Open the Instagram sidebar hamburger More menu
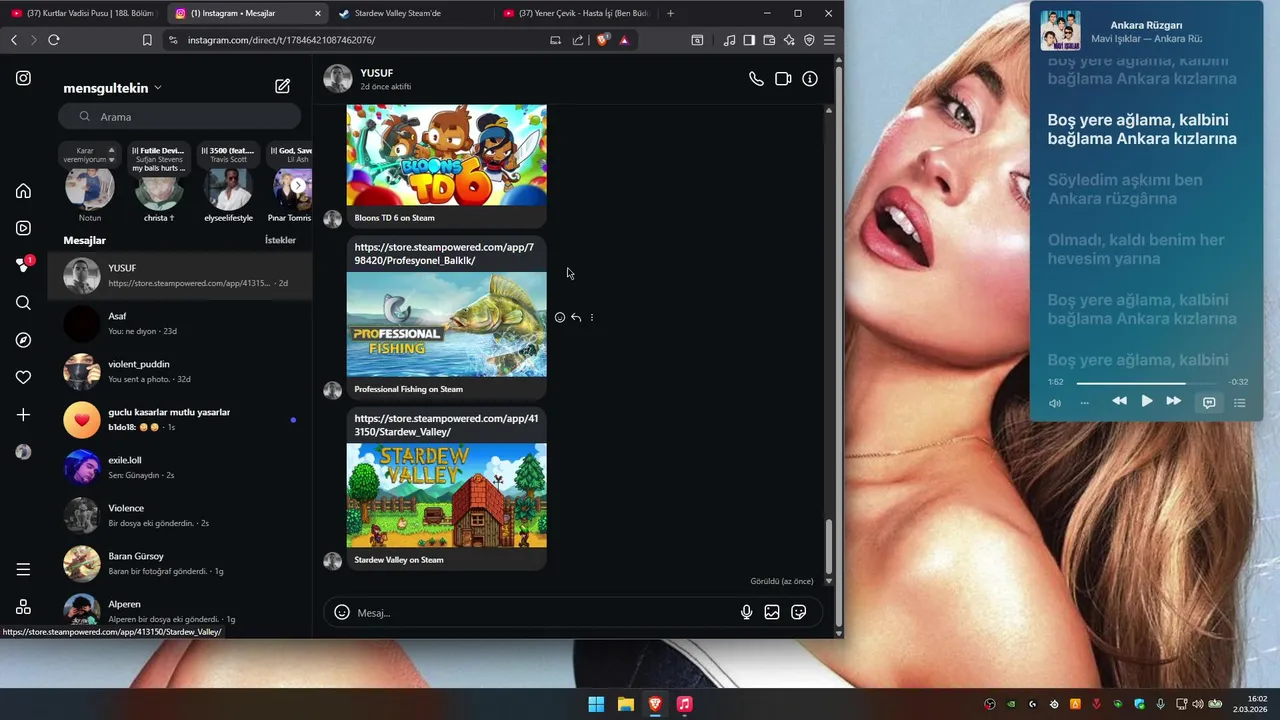The height and width of the screenshot is (720, 1280). point(23,569)
